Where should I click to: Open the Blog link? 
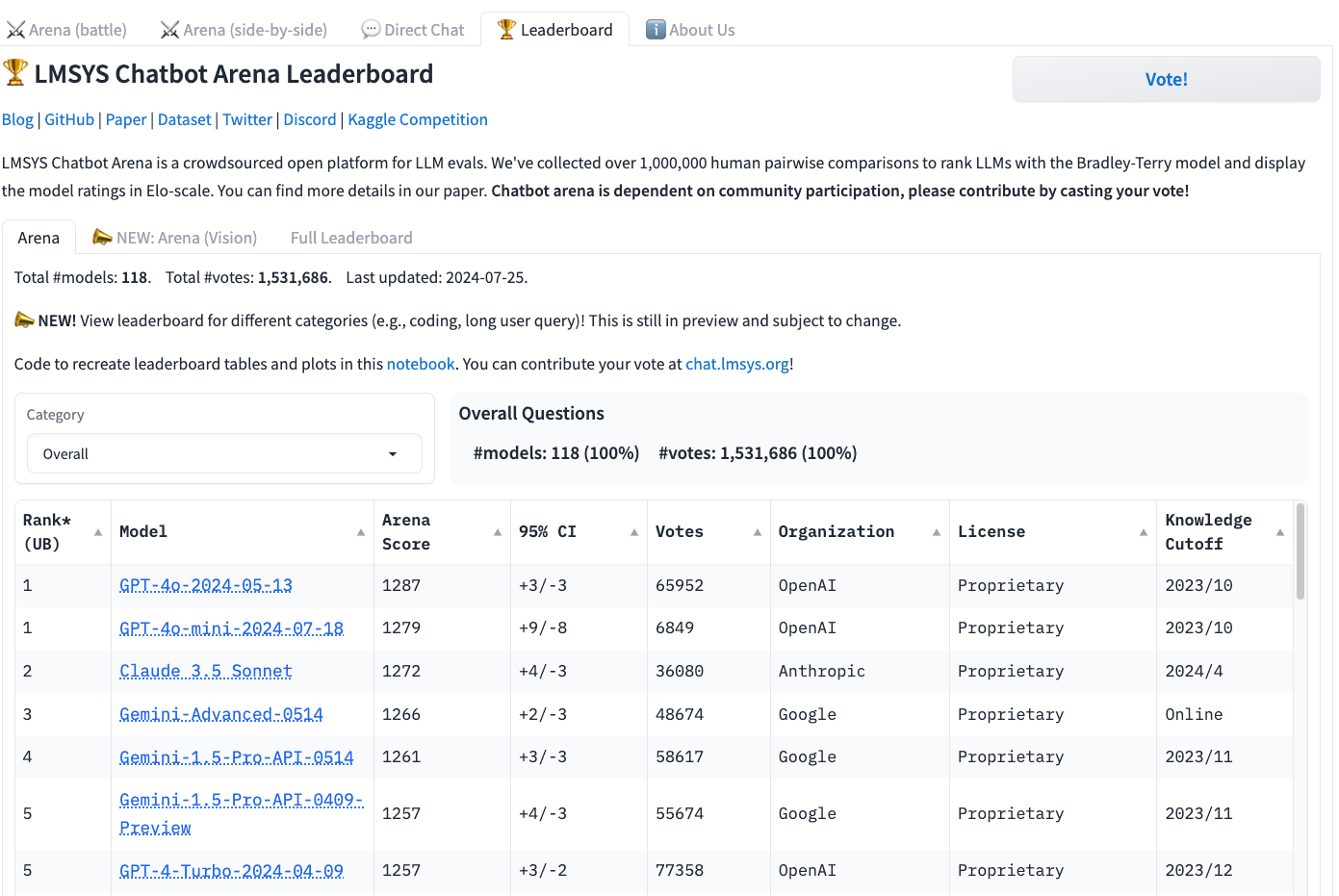tap(17, 119)
